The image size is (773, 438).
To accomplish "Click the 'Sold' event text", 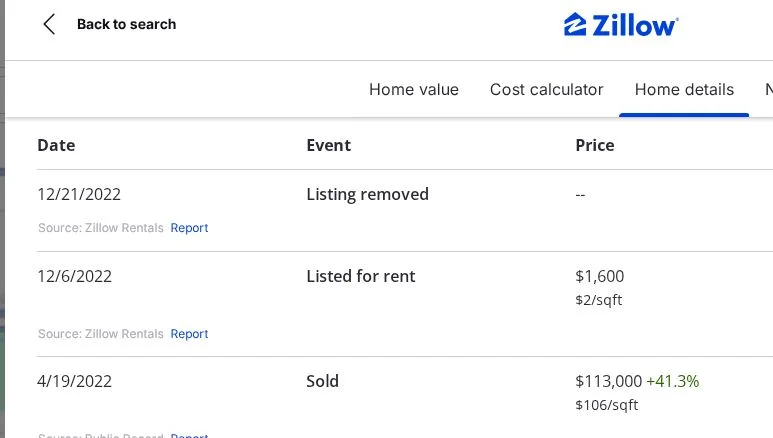I will pyautogui.click(x=322, y=381).
